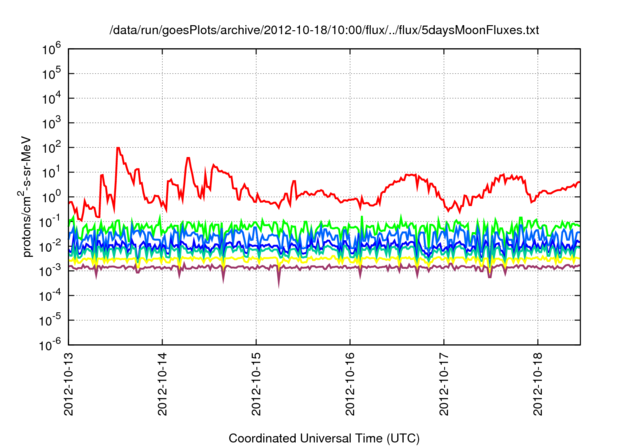This screenshot has width=640, height=448.
Task: Click the y-axis label 10^-3
Action: coord(50,271)
